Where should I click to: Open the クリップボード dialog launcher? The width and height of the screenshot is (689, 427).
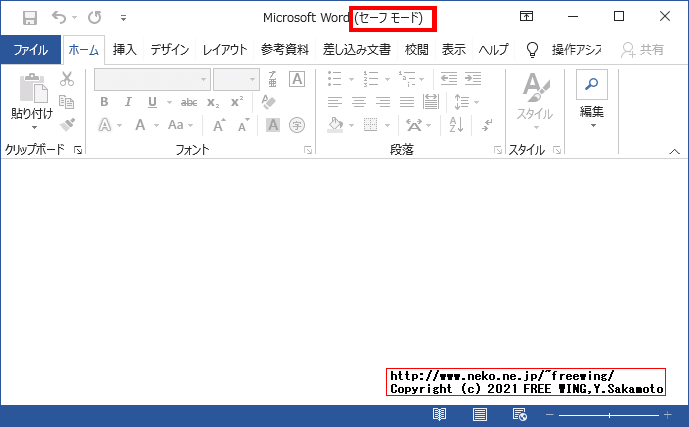78,150
